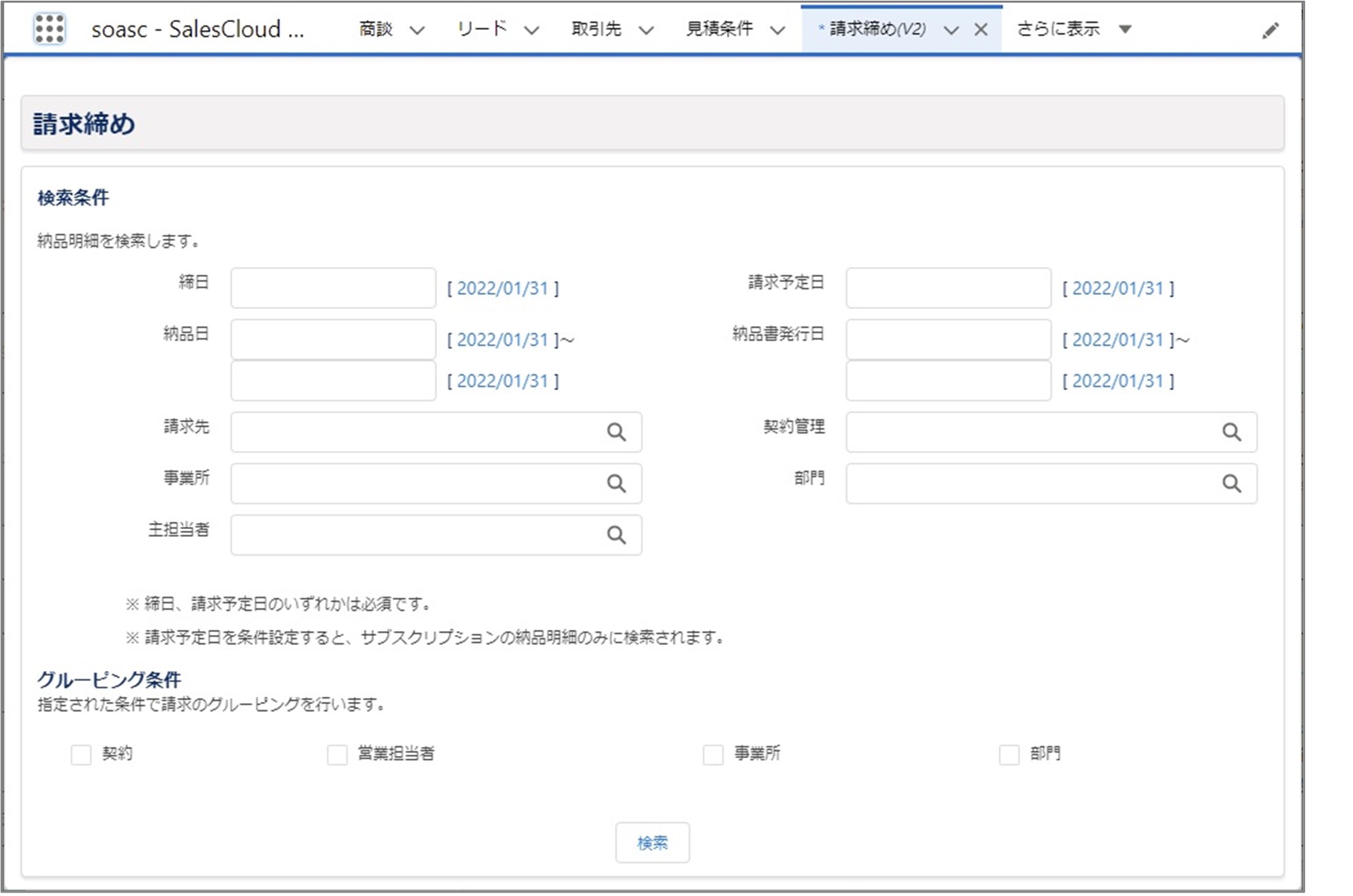Screen dimensions: 1353x896
Task: Focus the 請求予定日 date input field
Action: coord(949,288)
